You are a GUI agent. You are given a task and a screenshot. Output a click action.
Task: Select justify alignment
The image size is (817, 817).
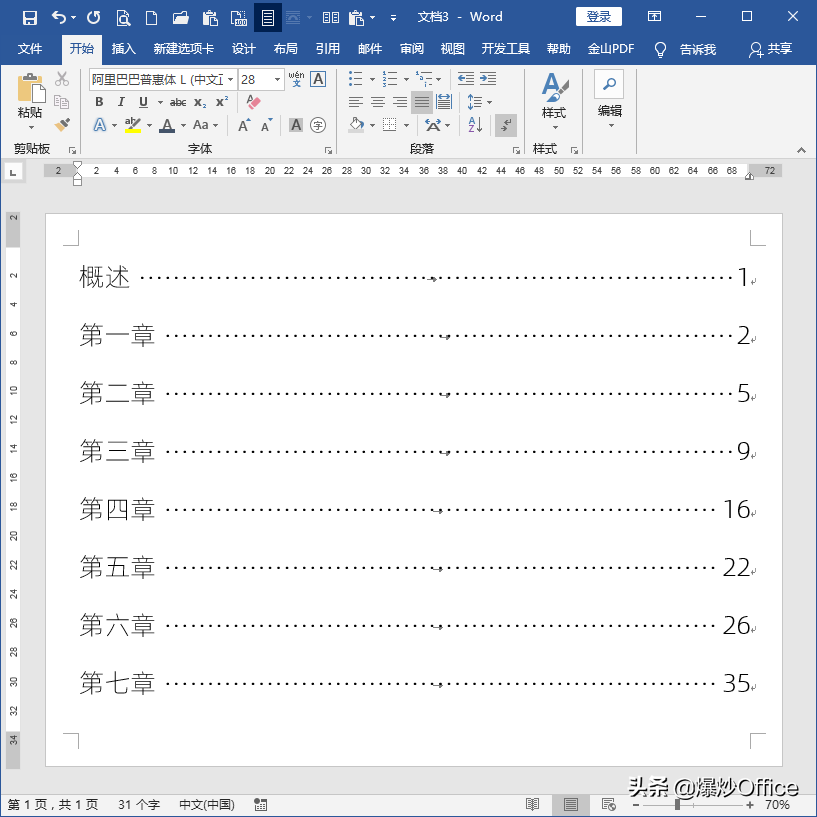coord(422,102)
